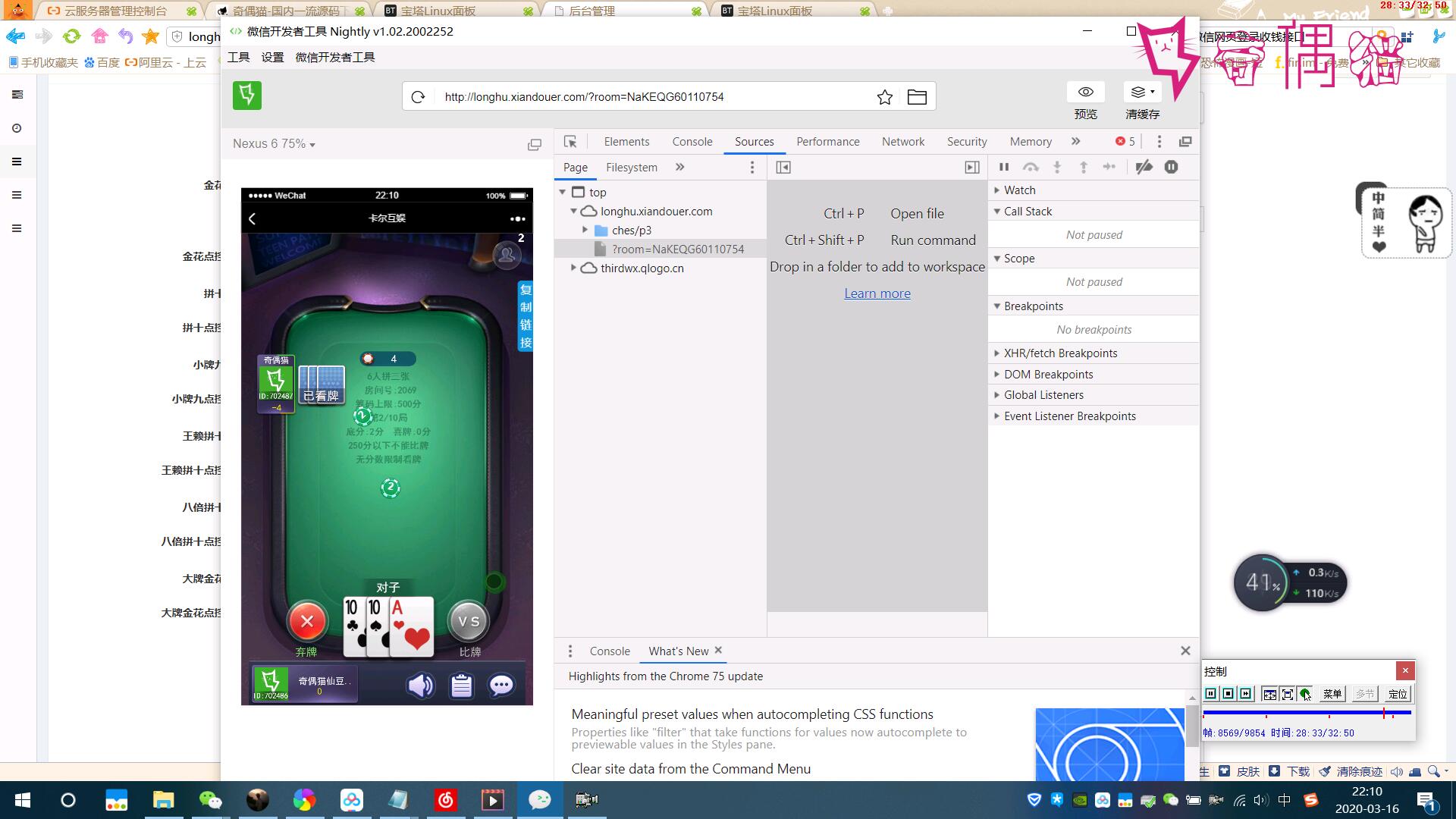Click the empty player avatar seat

pos(507,255)
